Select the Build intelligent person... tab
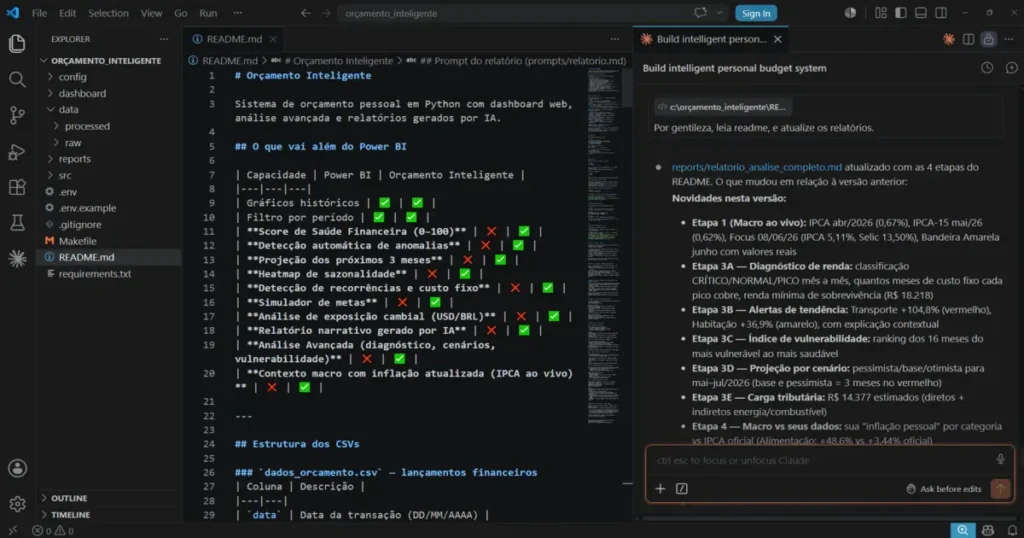The image size is (1024, 538). pos(711,39)
